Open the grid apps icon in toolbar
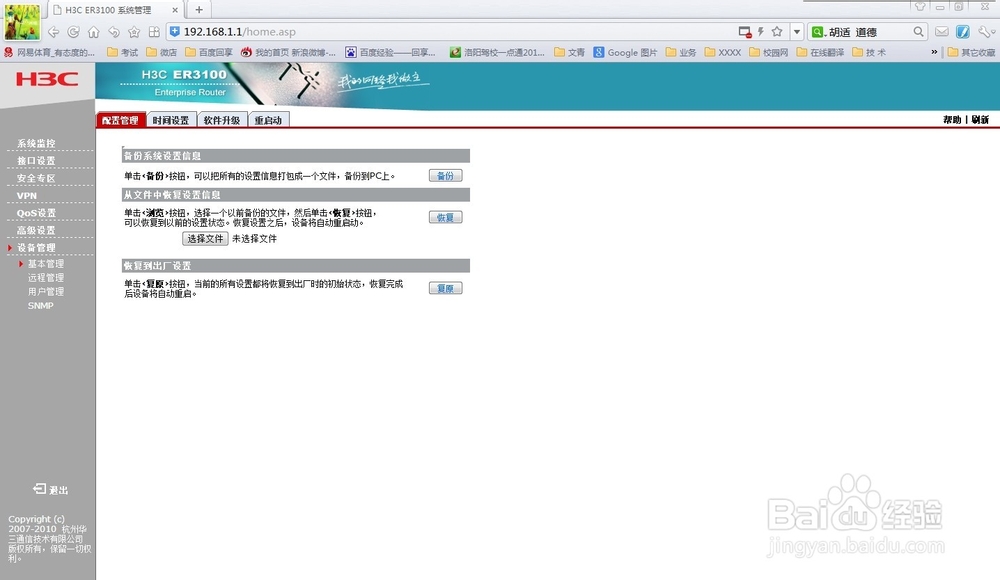 click(x=154, y=32)
